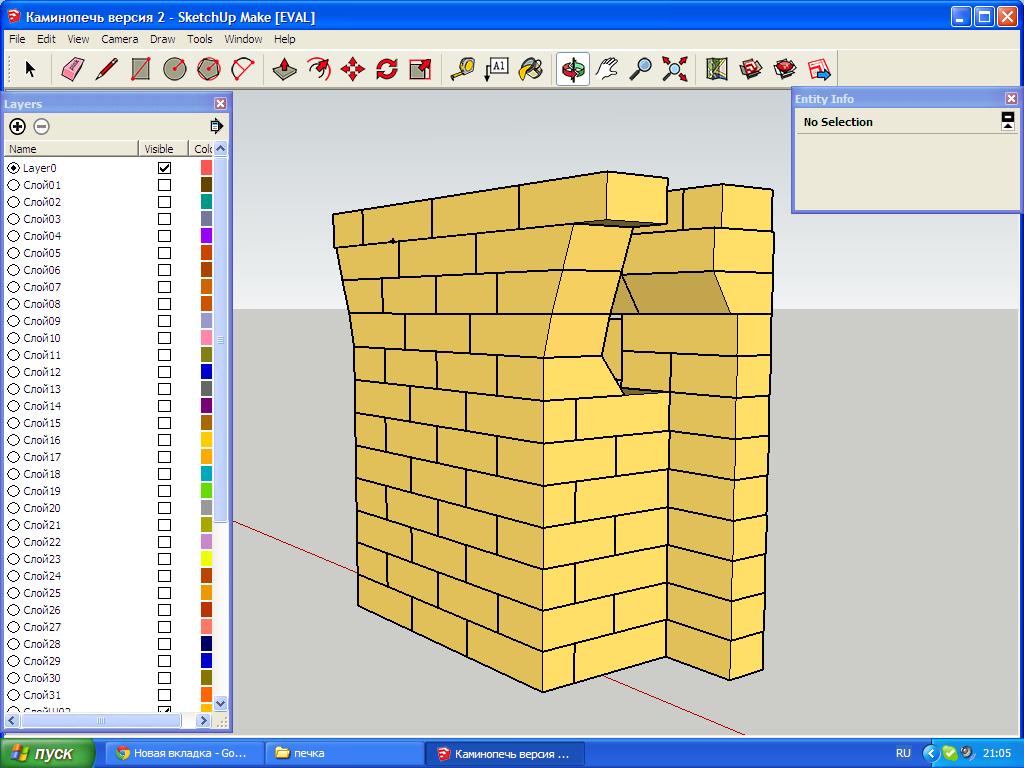Add a new layer with plus icon
This screenshot has width=1024, height=768.
click(x=17, y=126)
